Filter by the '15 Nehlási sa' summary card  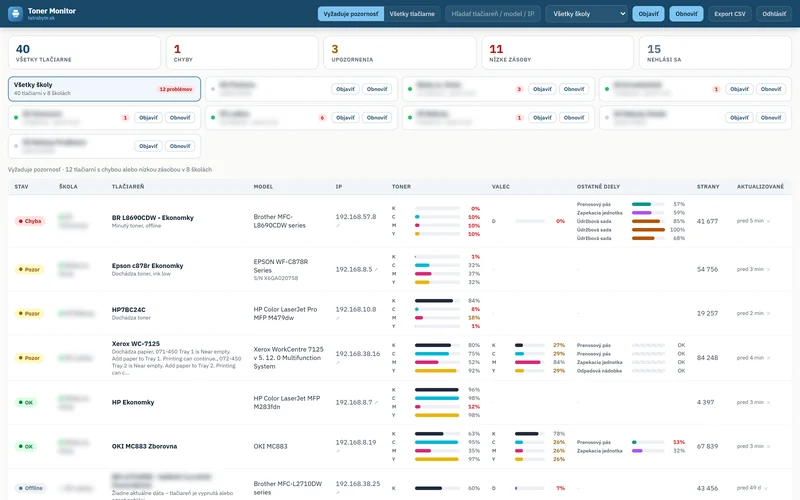point(715,53)
